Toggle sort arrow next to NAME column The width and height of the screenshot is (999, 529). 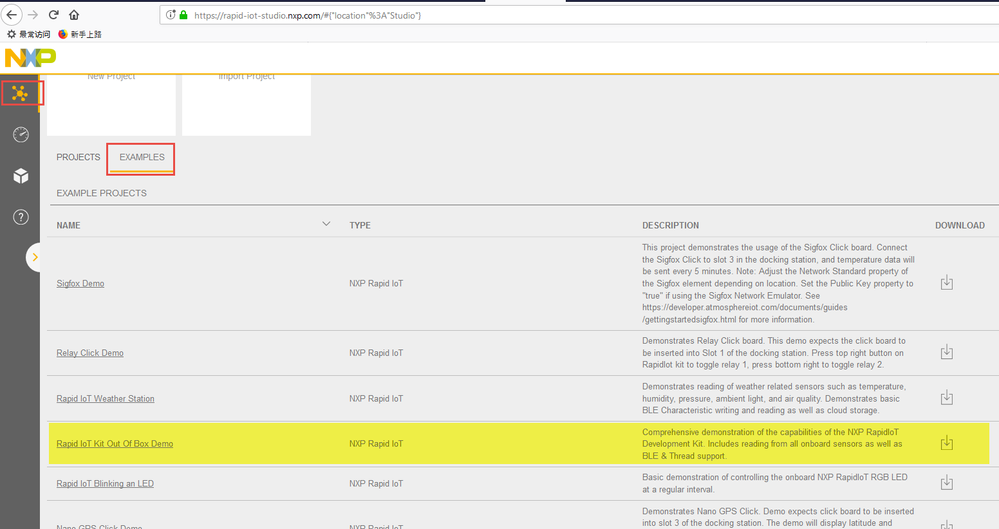(326, 224)
